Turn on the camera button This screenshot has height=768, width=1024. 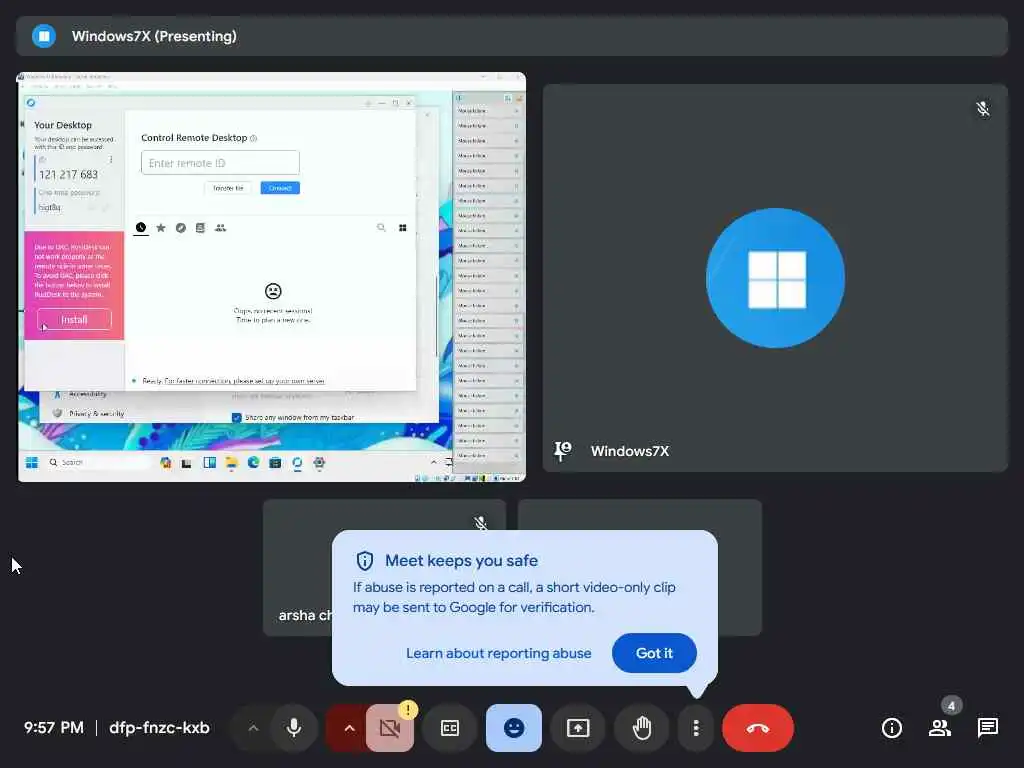[x=390, y=728]
